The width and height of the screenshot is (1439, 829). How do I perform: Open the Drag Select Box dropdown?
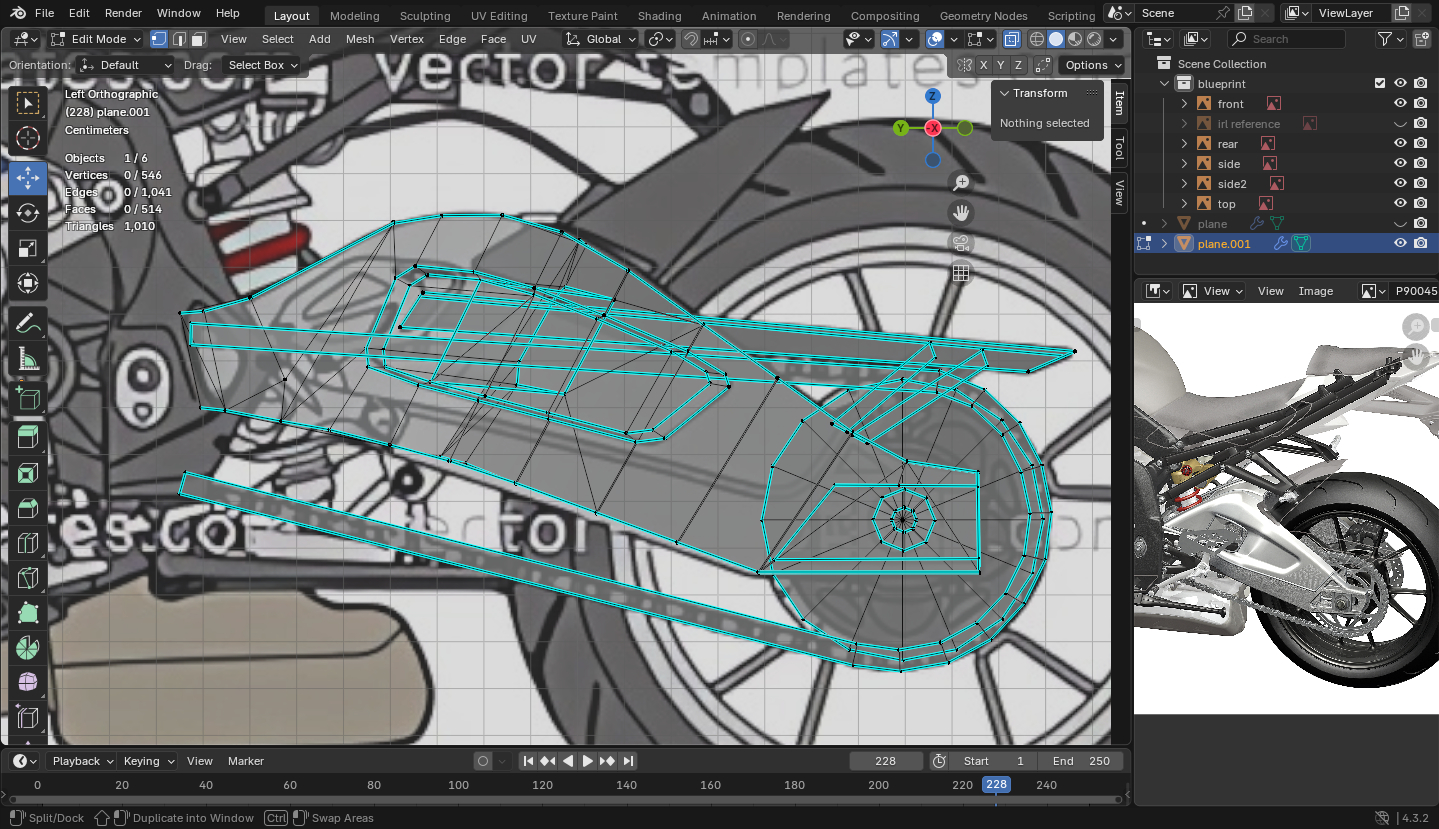point(262,65)
